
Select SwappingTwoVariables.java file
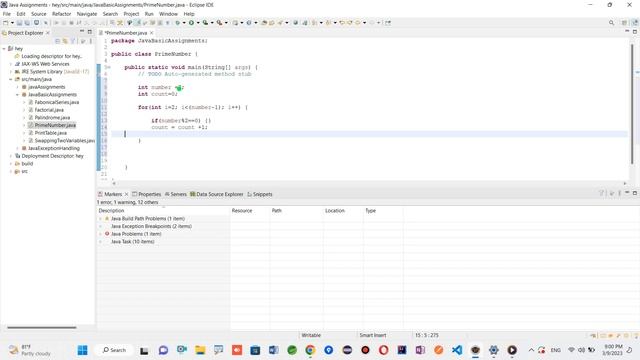(x=64, y=140)
